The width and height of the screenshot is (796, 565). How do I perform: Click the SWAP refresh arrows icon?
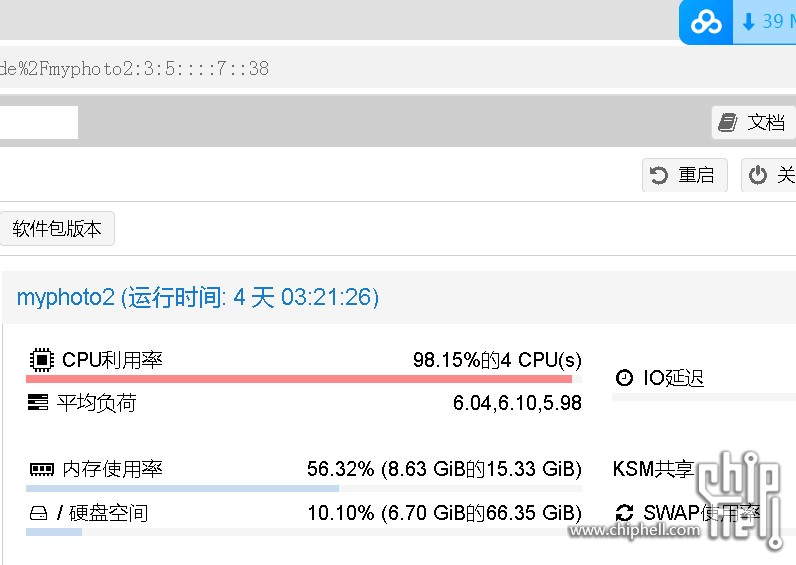[x=624, y=513]
